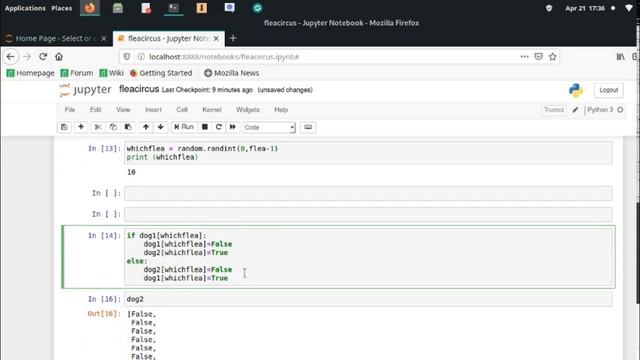The width and height of the screenshot is (640, 360).
Task: Open the Insert menu
Action: click(153, 110)
